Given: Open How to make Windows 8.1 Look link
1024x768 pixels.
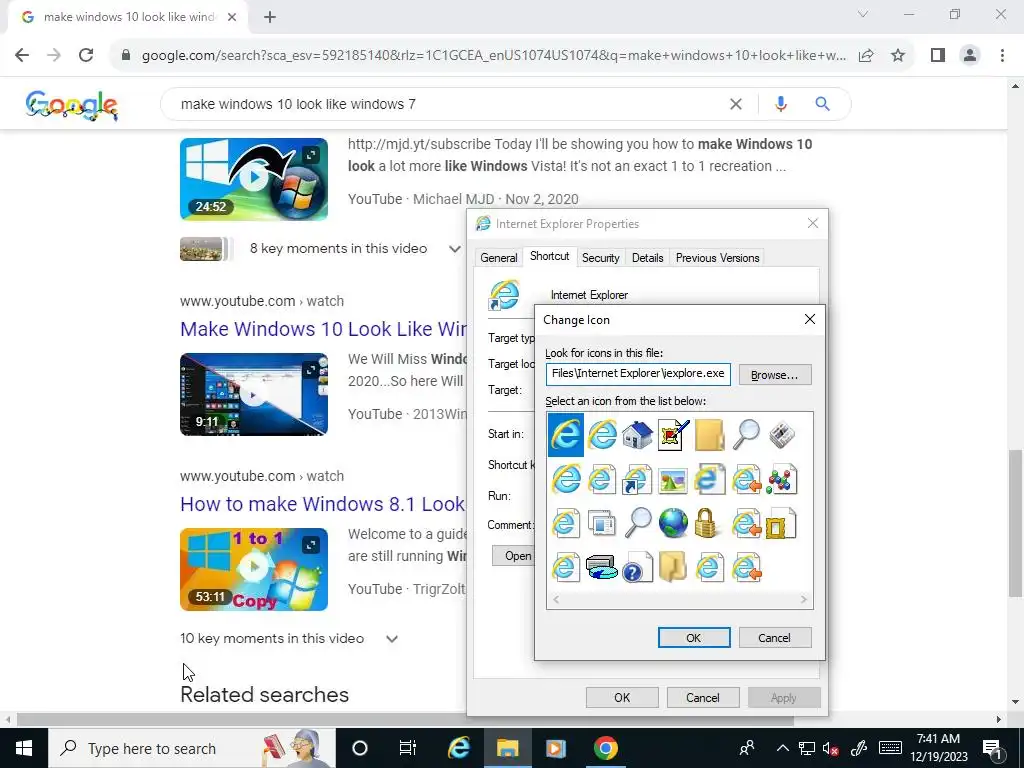Looking at the screenshot, I should (323, 504).
